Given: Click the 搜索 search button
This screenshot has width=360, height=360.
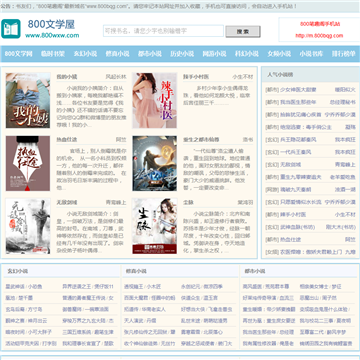Looking at the screenshot, I should pyautogui.click(x=243, y=32).
